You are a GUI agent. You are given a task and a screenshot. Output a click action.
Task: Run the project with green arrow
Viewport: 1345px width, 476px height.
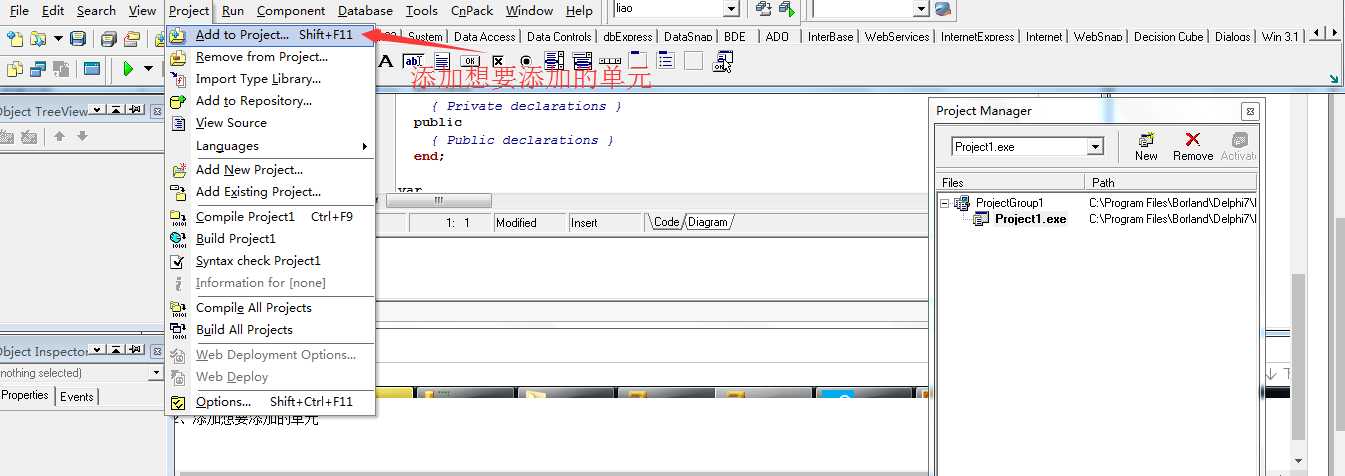click(128, 69)
